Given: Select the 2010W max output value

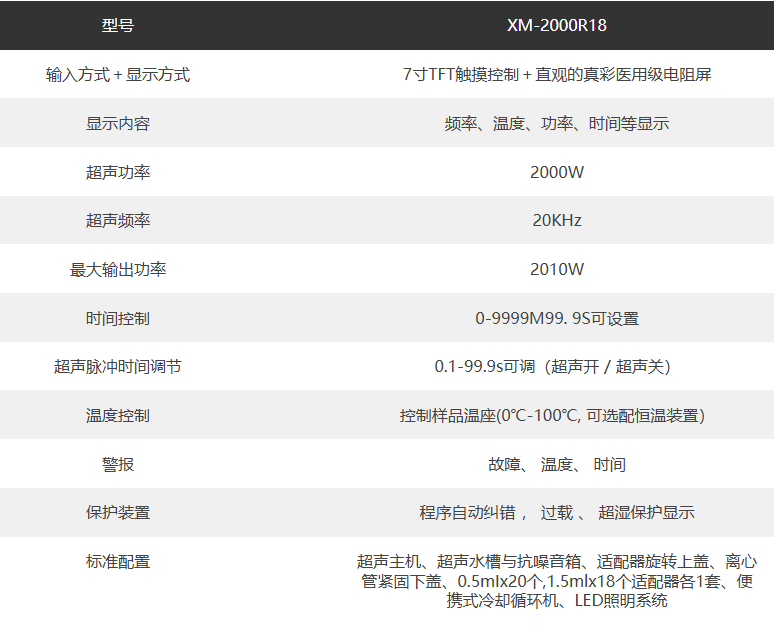Looking at the screenshot, I should coord(556,270).
